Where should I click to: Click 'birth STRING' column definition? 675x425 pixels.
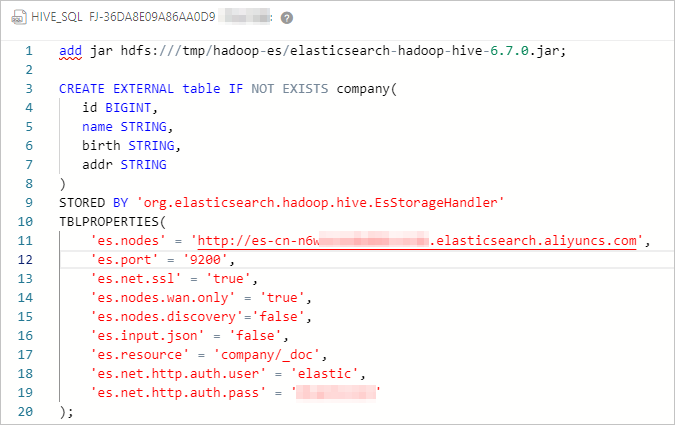point(131,146)
